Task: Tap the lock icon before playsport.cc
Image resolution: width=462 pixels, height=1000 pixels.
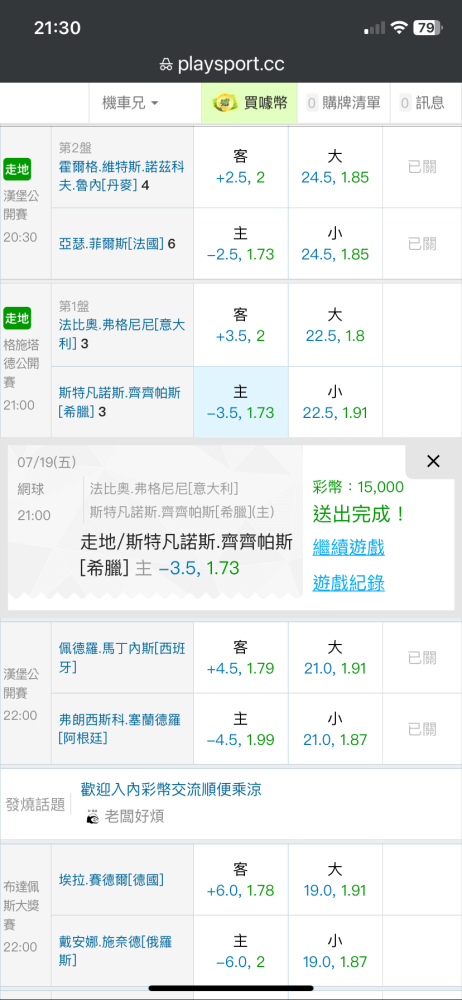Action: [167, 64]
